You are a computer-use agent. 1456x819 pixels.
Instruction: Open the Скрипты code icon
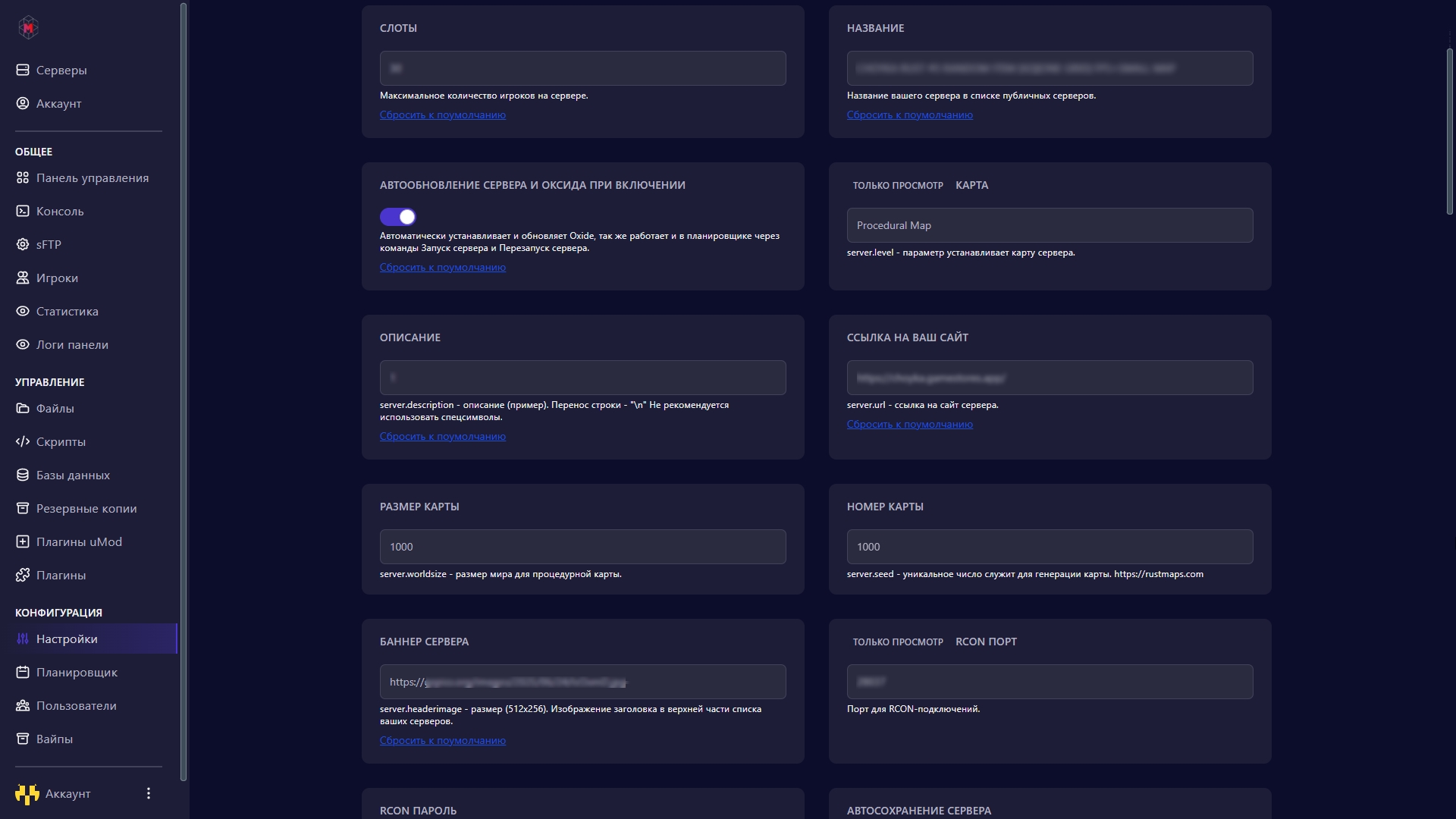(x=23, y=441)
